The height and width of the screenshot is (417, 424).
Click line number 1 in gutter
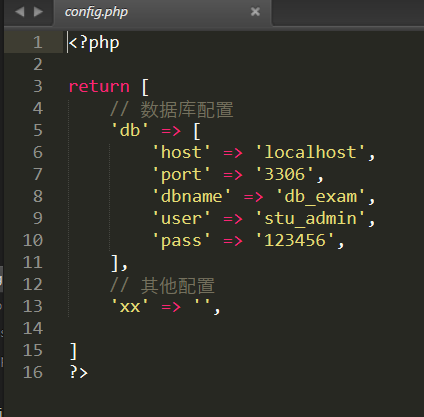click(x=37, y=43)
